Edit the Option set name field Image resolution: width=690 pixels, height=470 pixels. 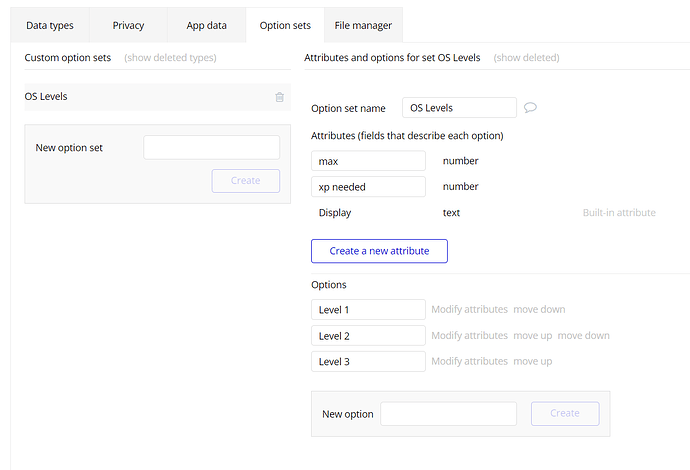(x=459, y=108)
